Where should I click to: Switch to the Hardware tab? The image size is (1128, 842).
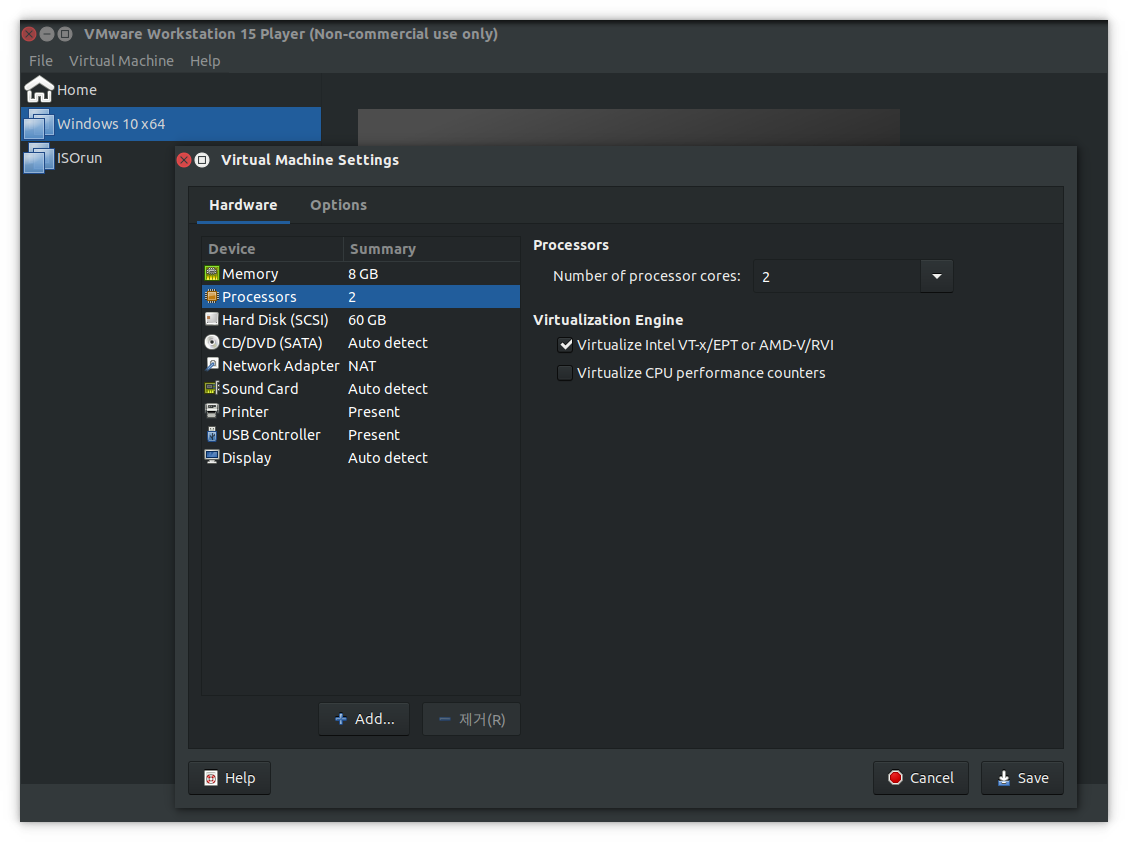(x=243, y=205)
